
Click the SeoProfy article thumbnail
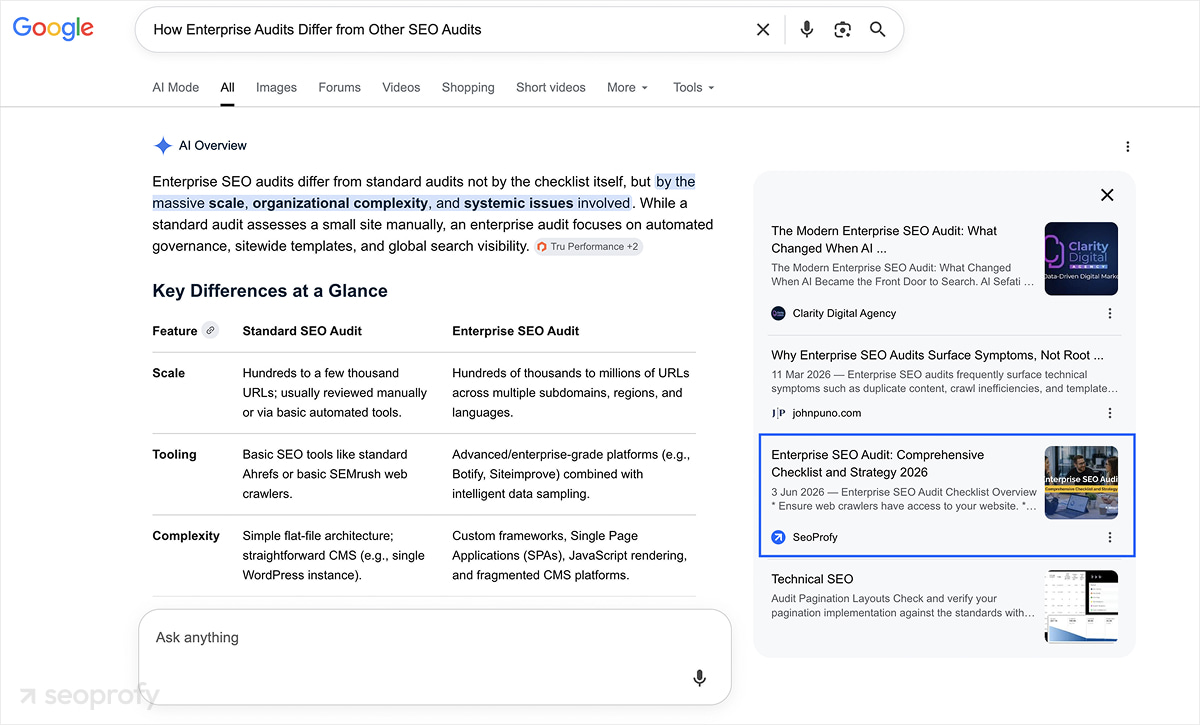tap(1081, 483)
